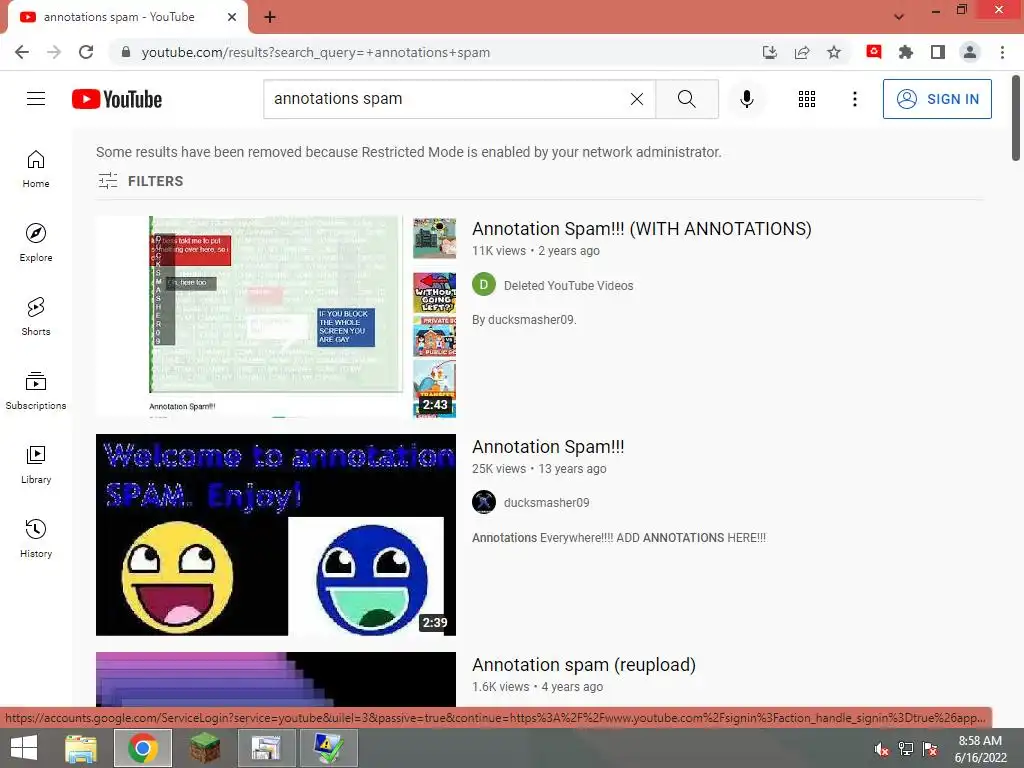Open Subscriptions in the sidebar
The image size is (1024, 768).
(x=36, y=391)
